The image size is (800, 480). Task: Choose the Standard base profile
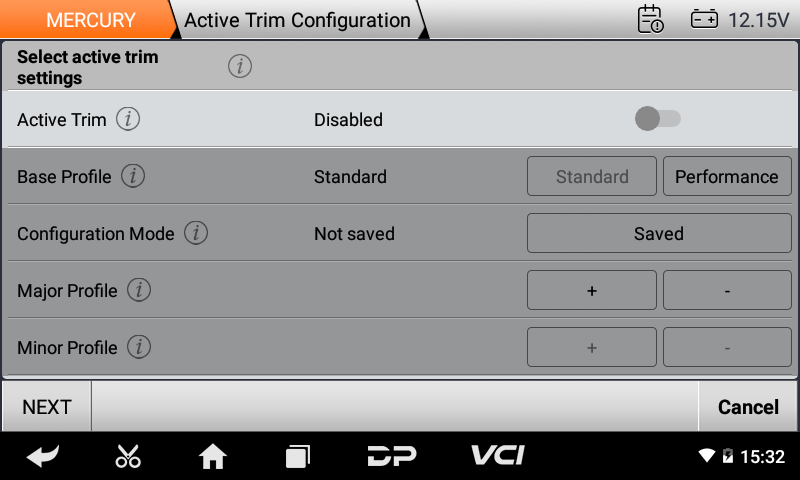592,177
